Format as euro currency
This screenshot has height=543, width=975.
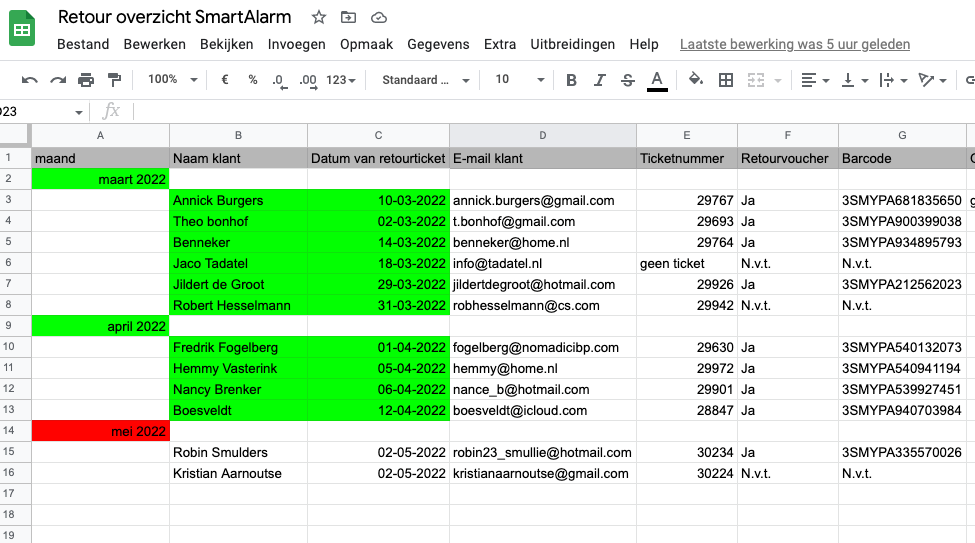pos(225,80)
